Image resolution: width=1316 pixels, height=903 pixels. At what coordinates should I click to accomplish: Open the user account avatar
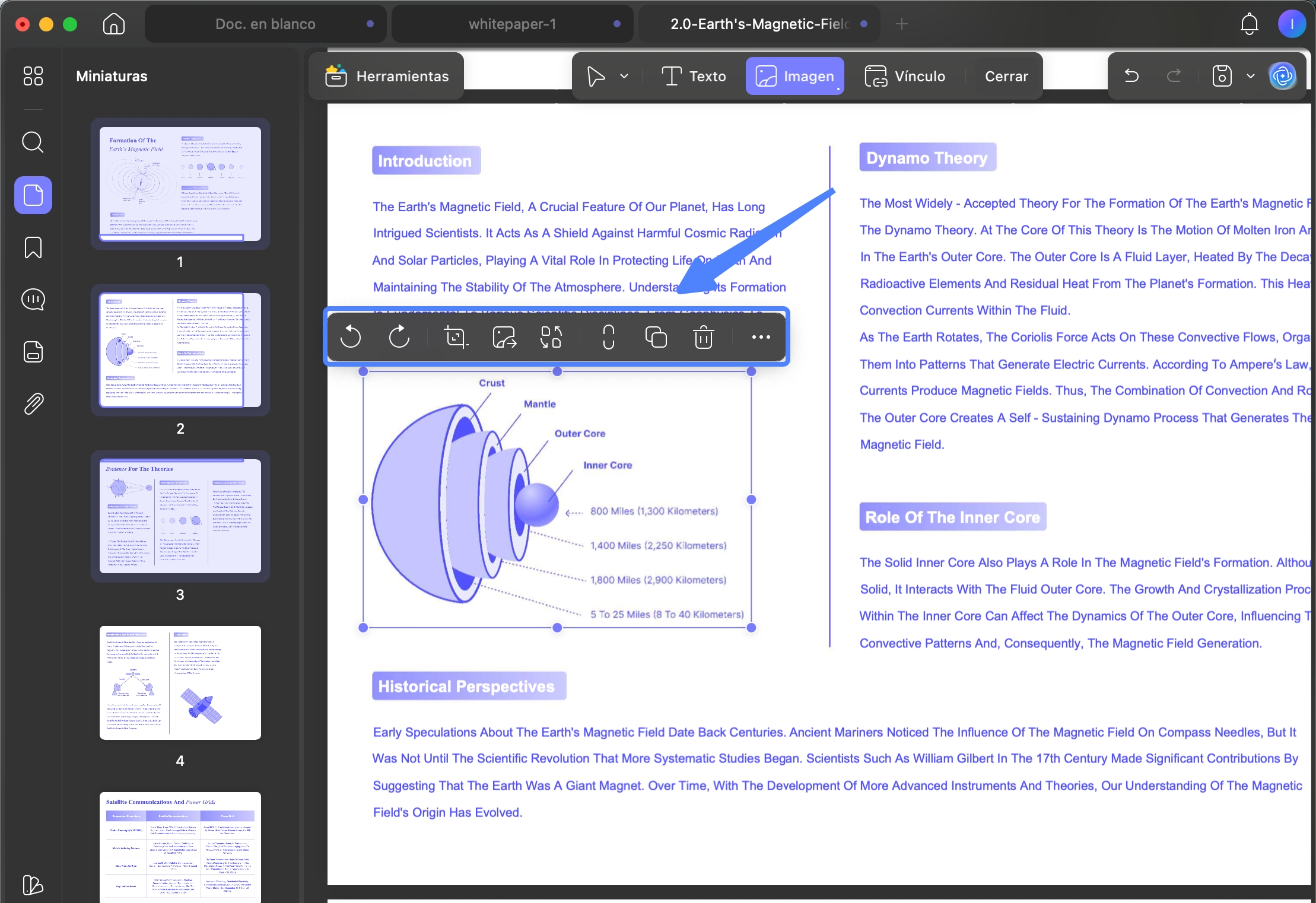1291,24
